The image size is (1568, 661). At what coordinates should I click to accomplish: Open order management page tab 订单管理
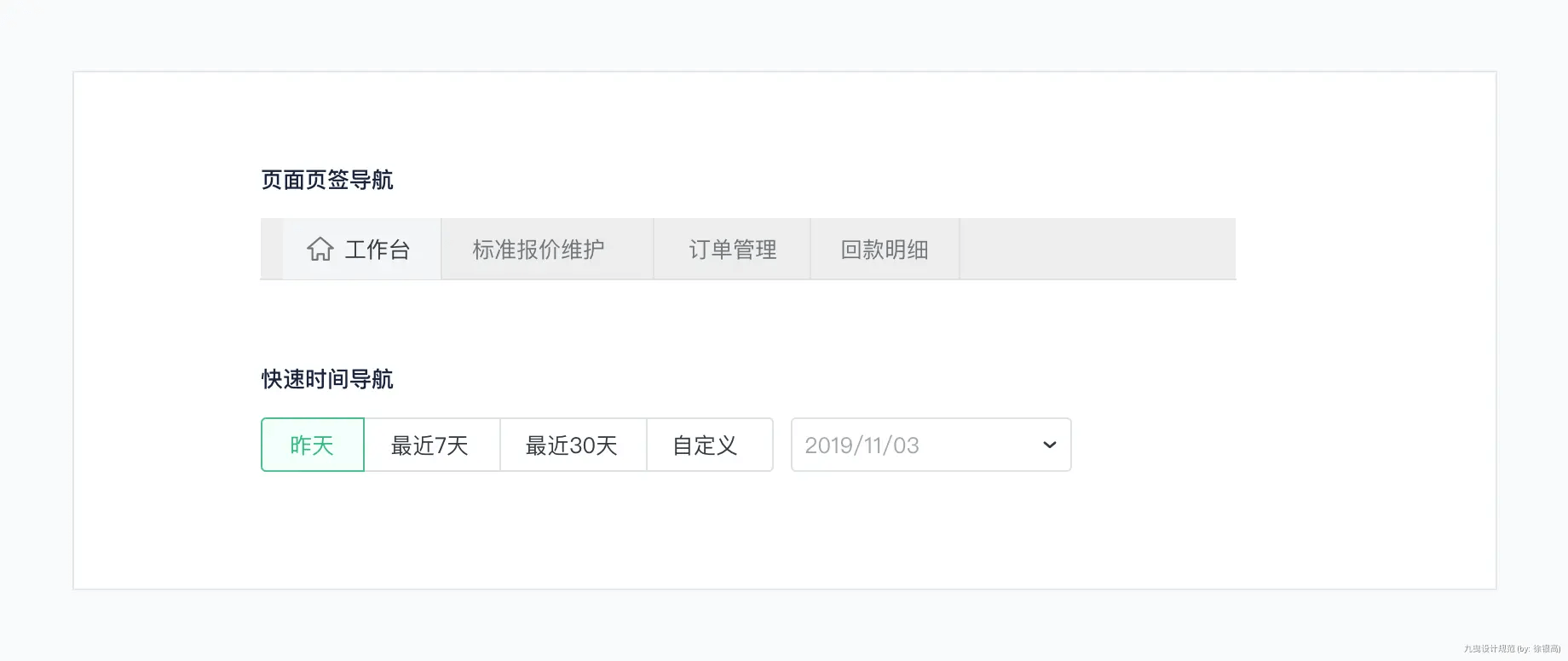[x=732, y=249]
